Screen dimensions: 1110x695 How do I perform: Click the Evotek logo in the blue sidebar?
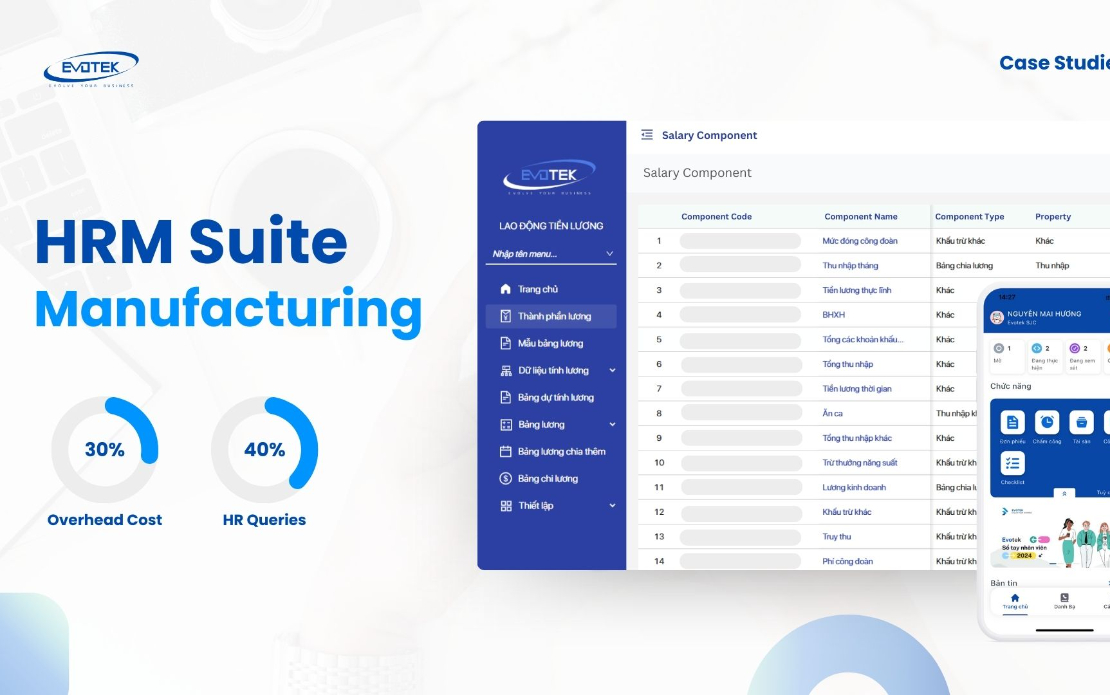(549, 177)
